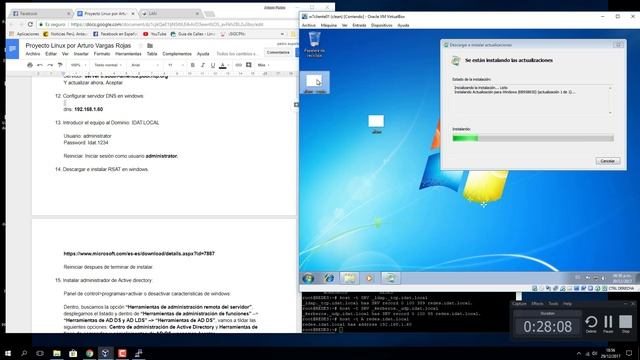Select the paint format tool in Docs

[x=60, y=65]
